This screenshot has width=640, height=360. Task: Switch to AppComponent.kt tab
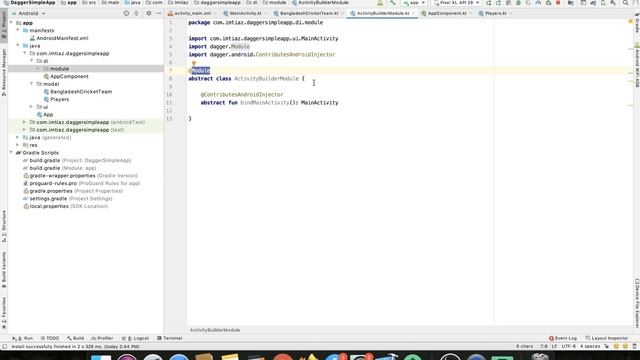coord(447,13)
